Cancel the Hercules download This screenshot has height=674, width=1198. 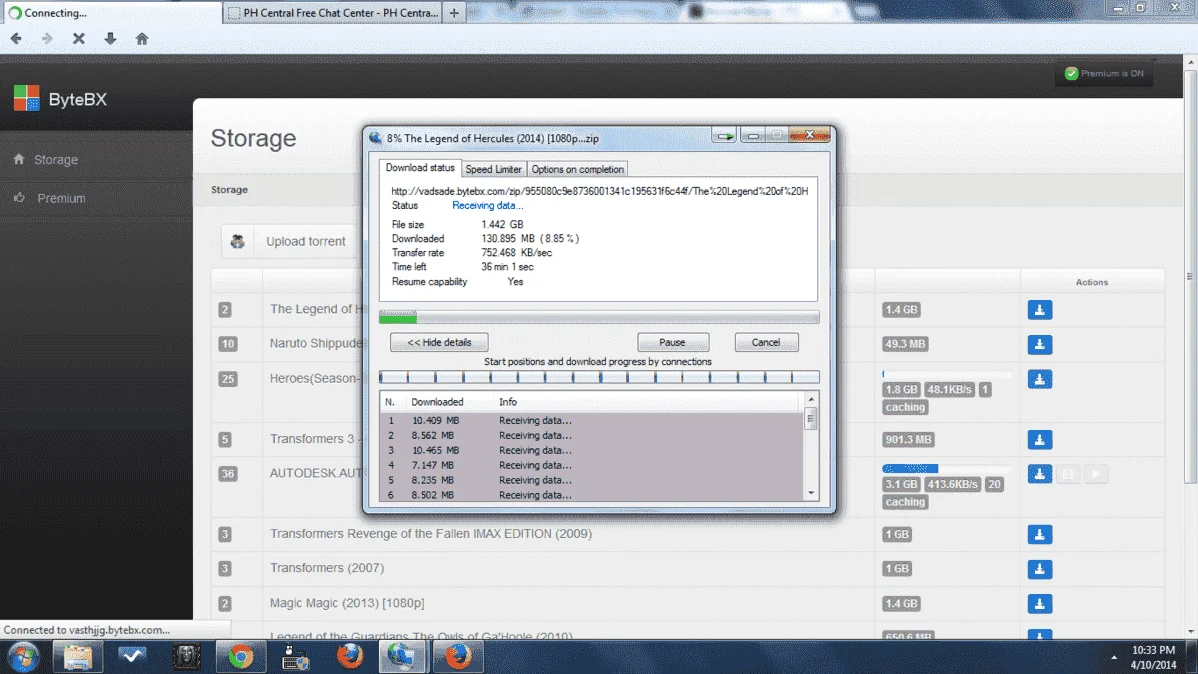(766, 342)
